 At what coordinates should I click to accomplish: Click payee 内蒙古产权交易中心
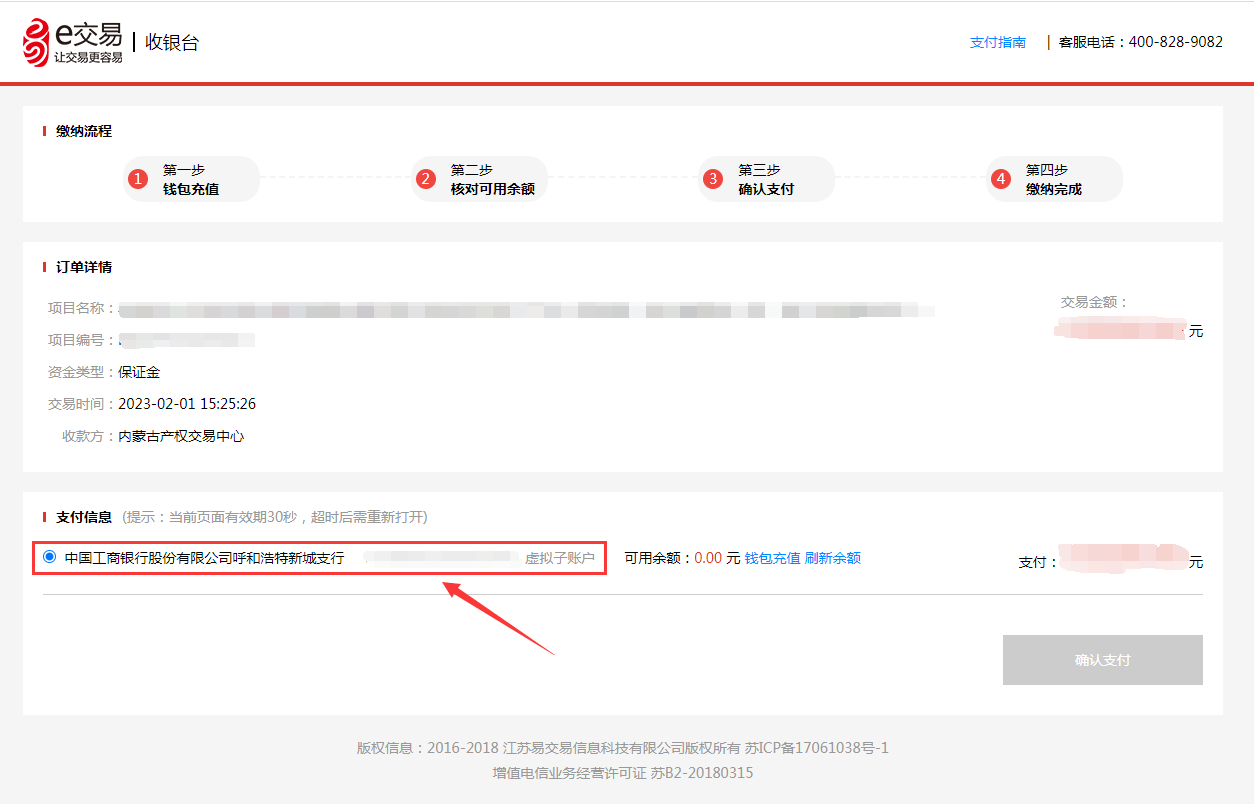181,436
